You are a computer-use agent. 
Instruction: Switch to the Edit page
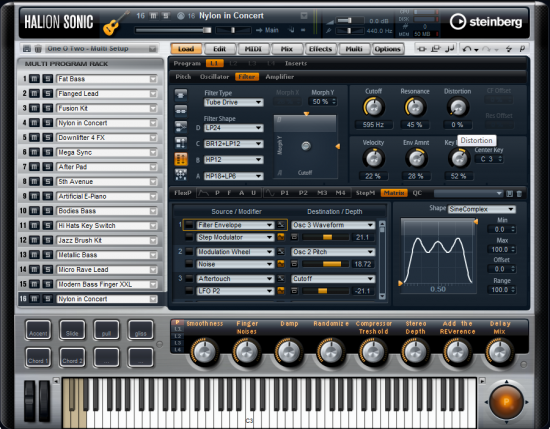point(220,49)
